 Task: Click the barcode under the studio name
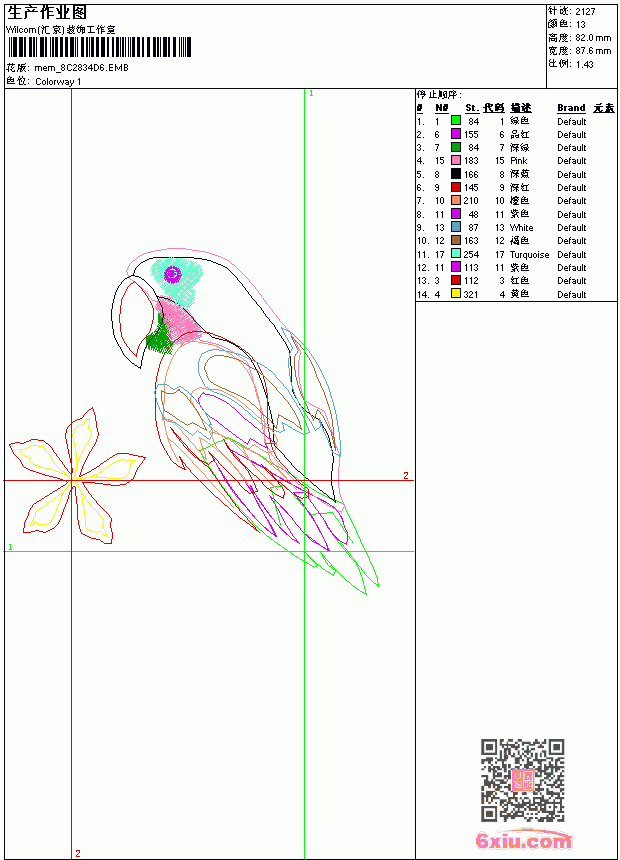tap(99, 47)
